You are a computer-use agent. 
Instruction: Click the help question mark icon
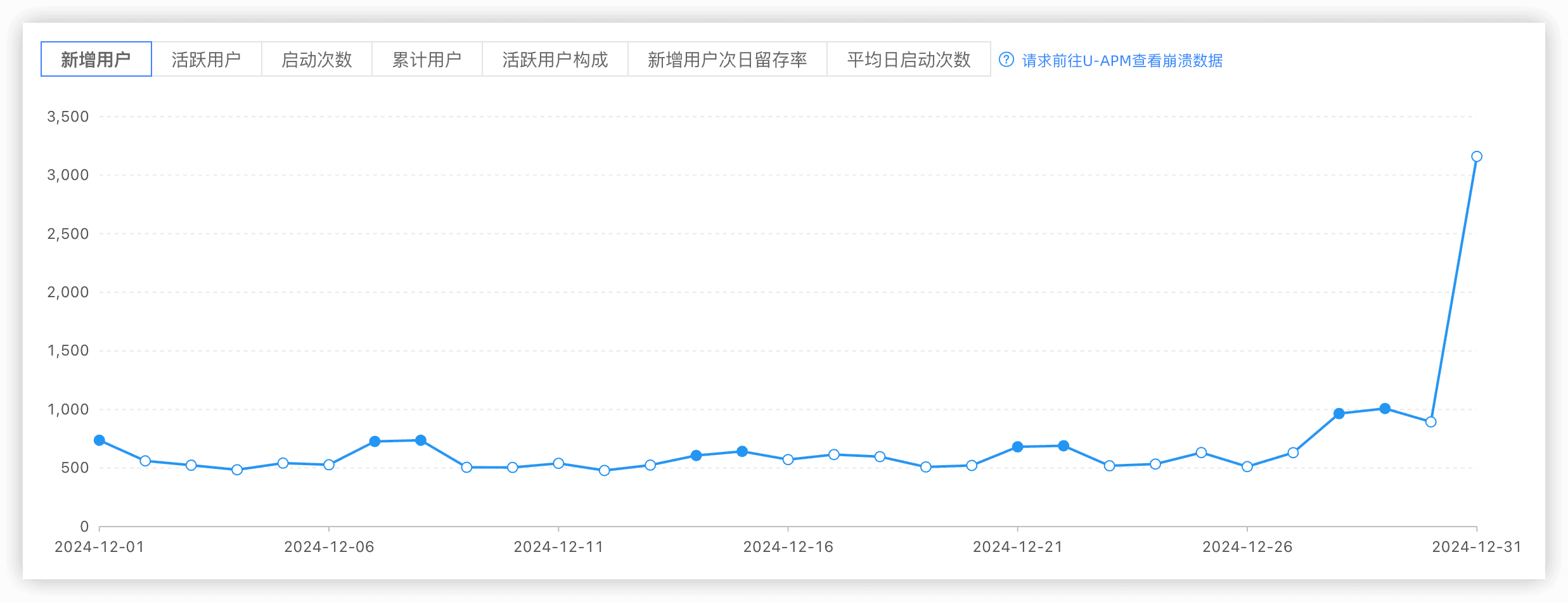pyautogui.click(x=1006, y=60)
